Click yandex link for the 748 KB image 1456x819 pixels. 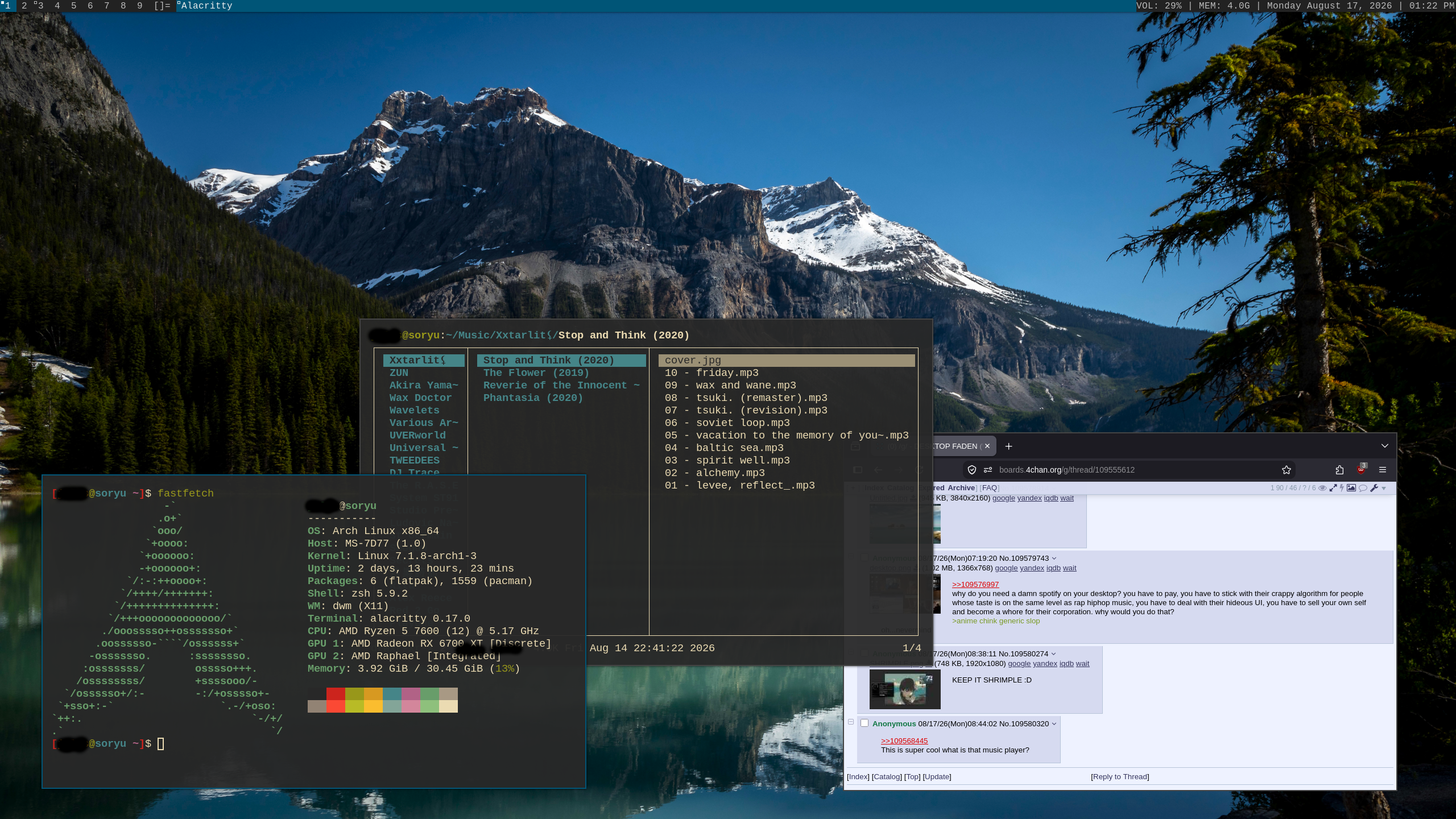1045,664
